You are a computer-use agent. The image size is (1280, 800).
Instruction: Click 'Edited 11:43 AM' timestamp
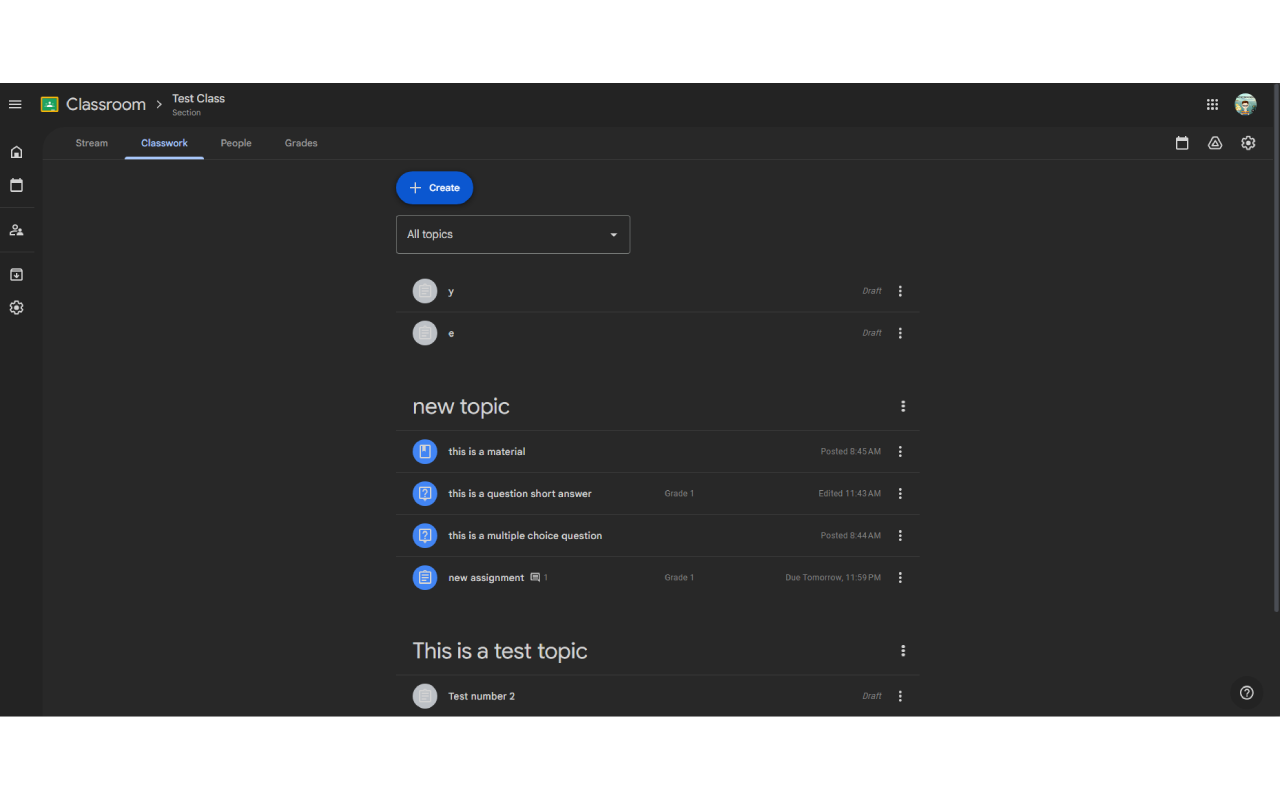point(850,494)
